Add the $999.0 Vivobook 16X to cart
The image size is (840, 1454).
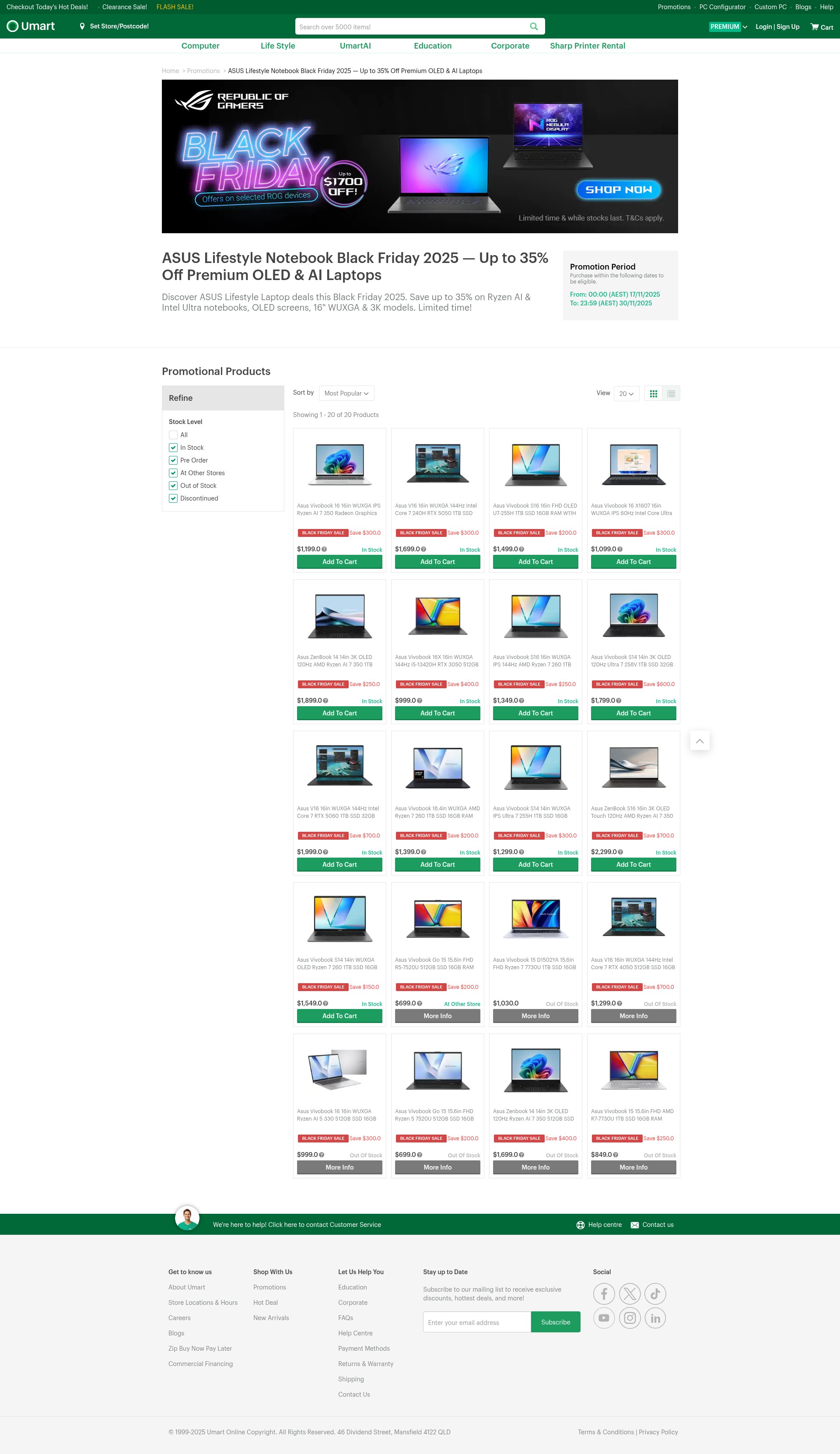tap(437, 714)
